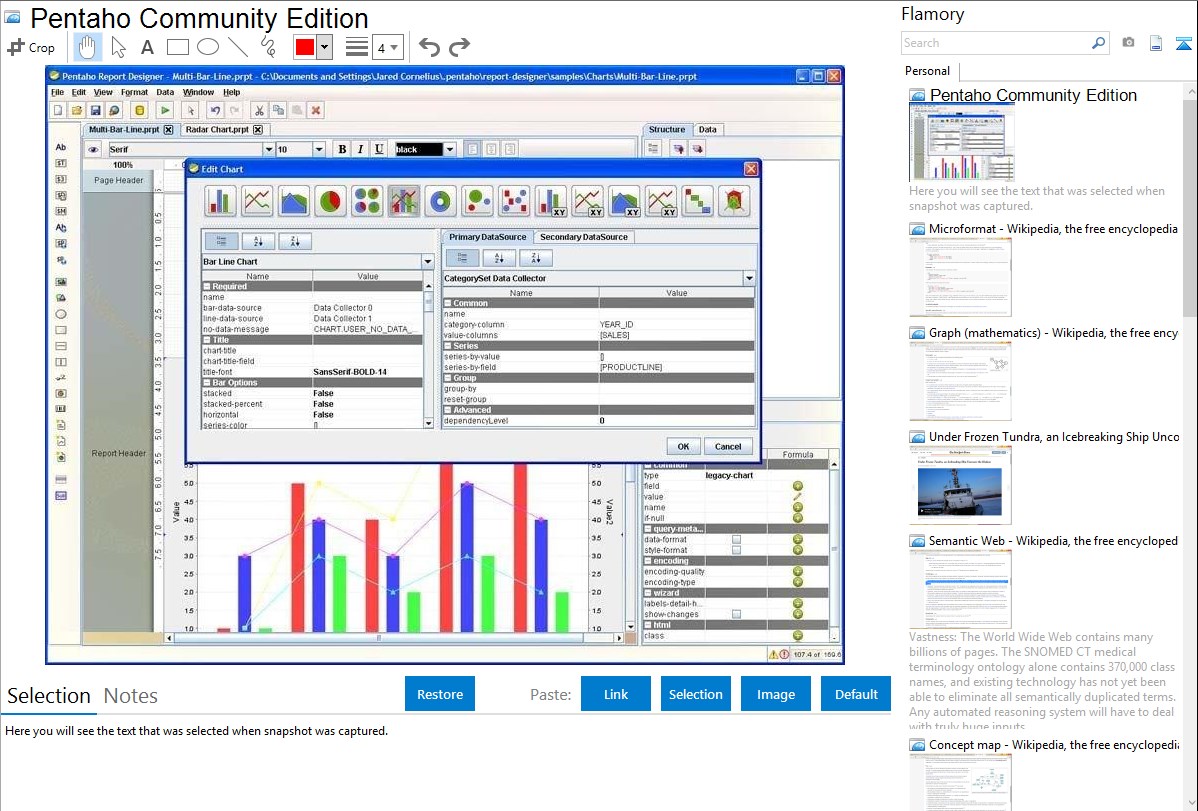Switch to the Secondary DataSource tab
This screenshot has width=1198, height=811.
[584, 237]
